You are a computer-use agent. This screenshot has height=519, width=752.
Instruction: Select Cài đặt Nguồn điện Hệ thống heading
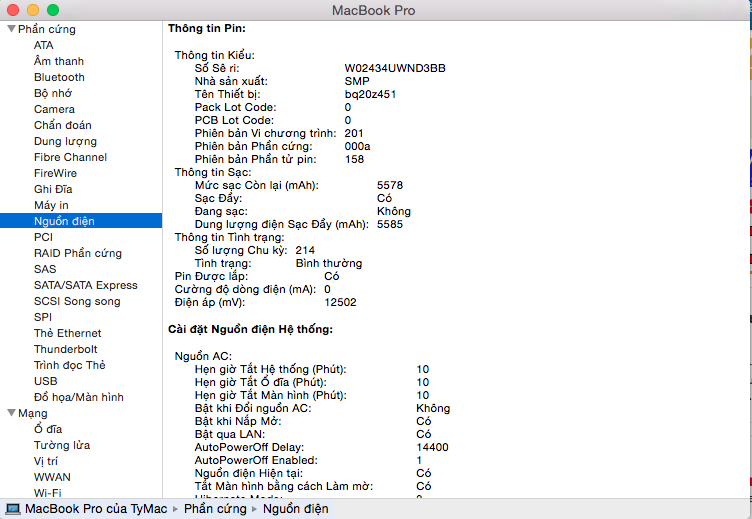(250, 329)
